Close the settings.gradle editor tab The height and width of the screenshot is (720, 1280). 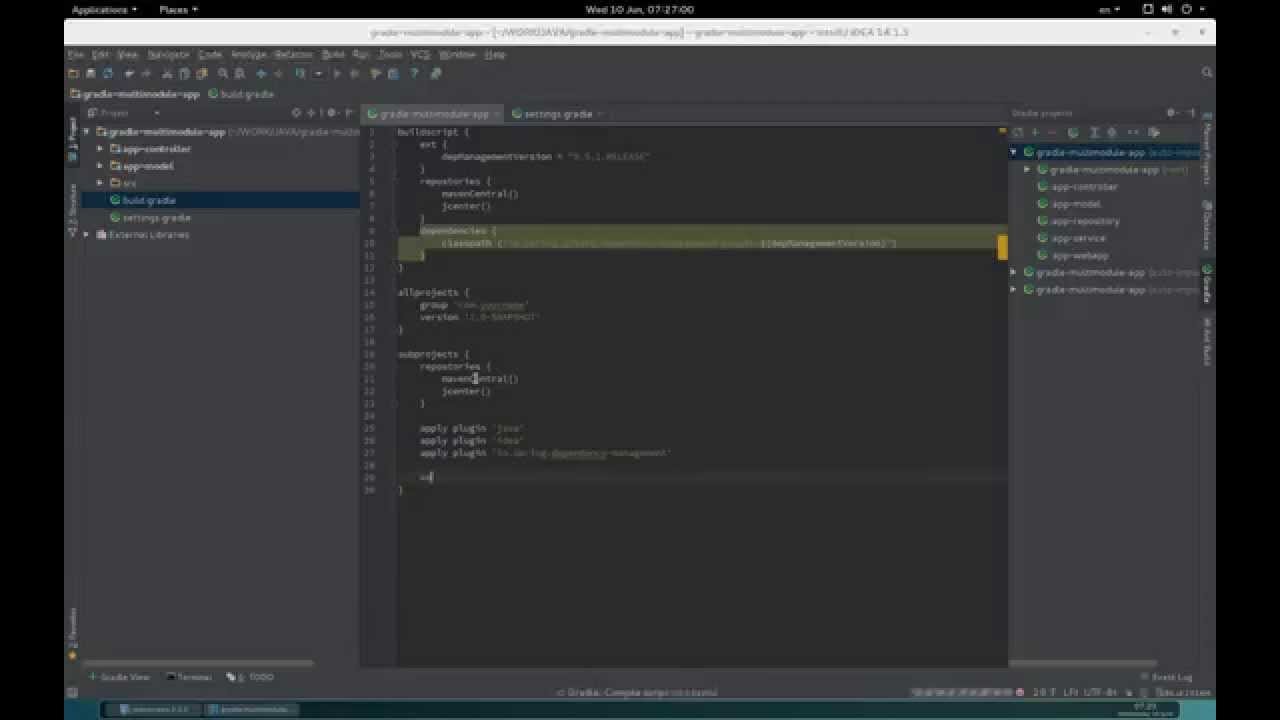(x=600, y=114)
